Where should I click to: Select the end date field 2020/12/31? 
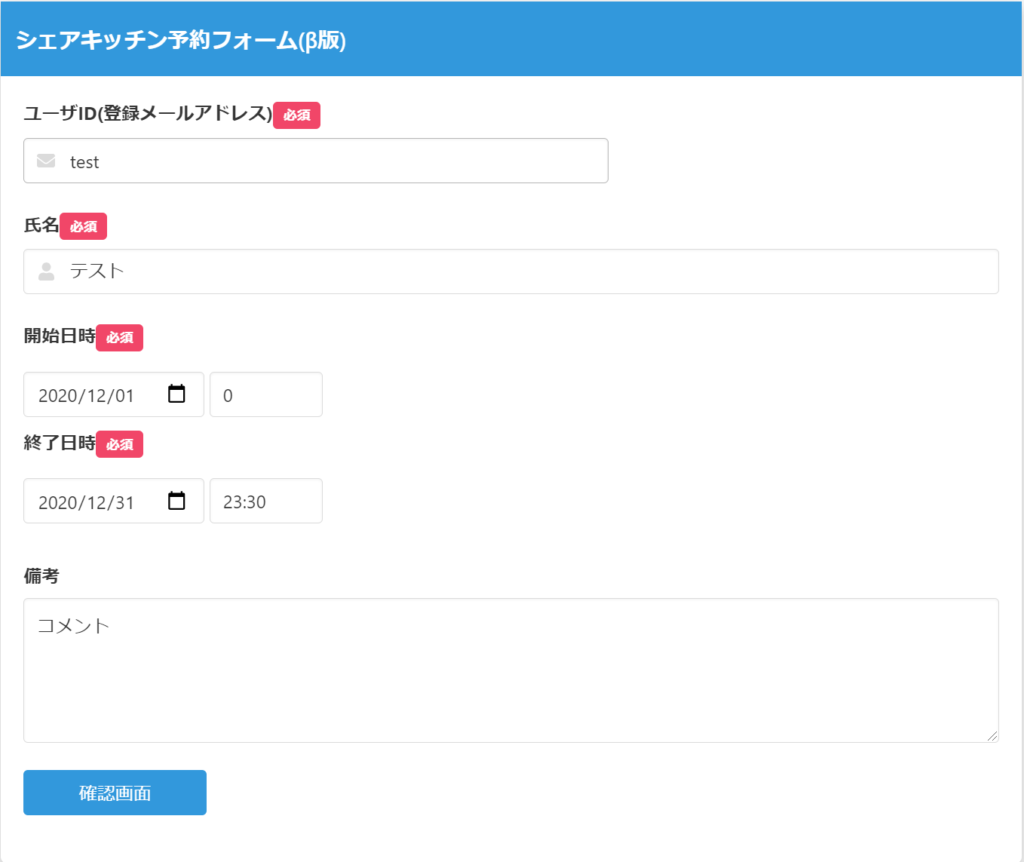click(x=114, y=501)
